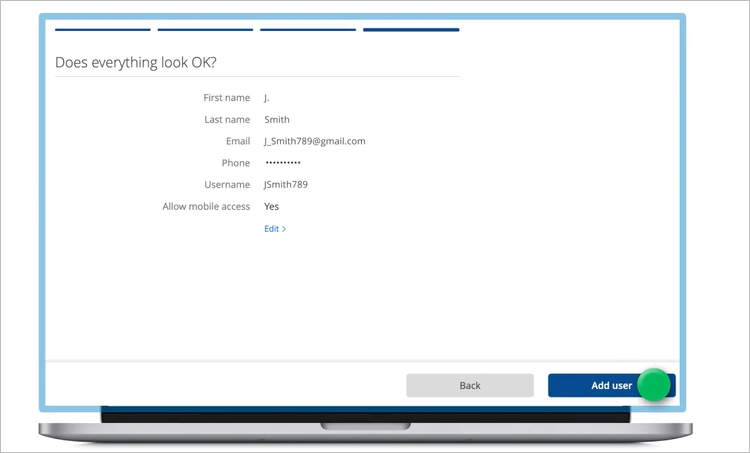This screenshot has height=453, width=750.
Task: Click the Yes value for mobile access
Action: 271,207
